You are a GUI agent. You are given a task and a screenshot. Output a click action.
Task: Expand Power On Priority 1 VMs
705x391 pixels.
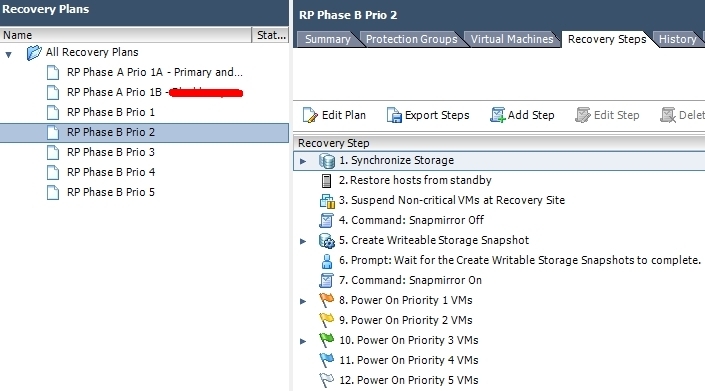(x=303, y=301)
